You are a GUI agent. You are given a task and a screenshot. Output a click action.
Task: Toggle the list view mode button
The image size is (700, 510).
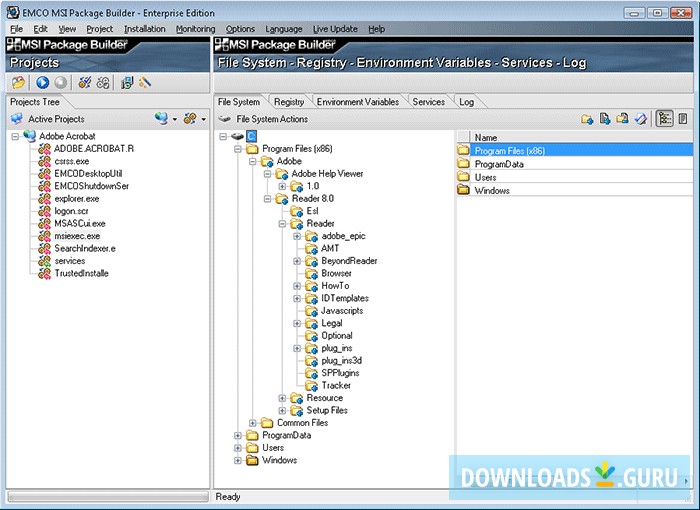[x=683, y=119]
